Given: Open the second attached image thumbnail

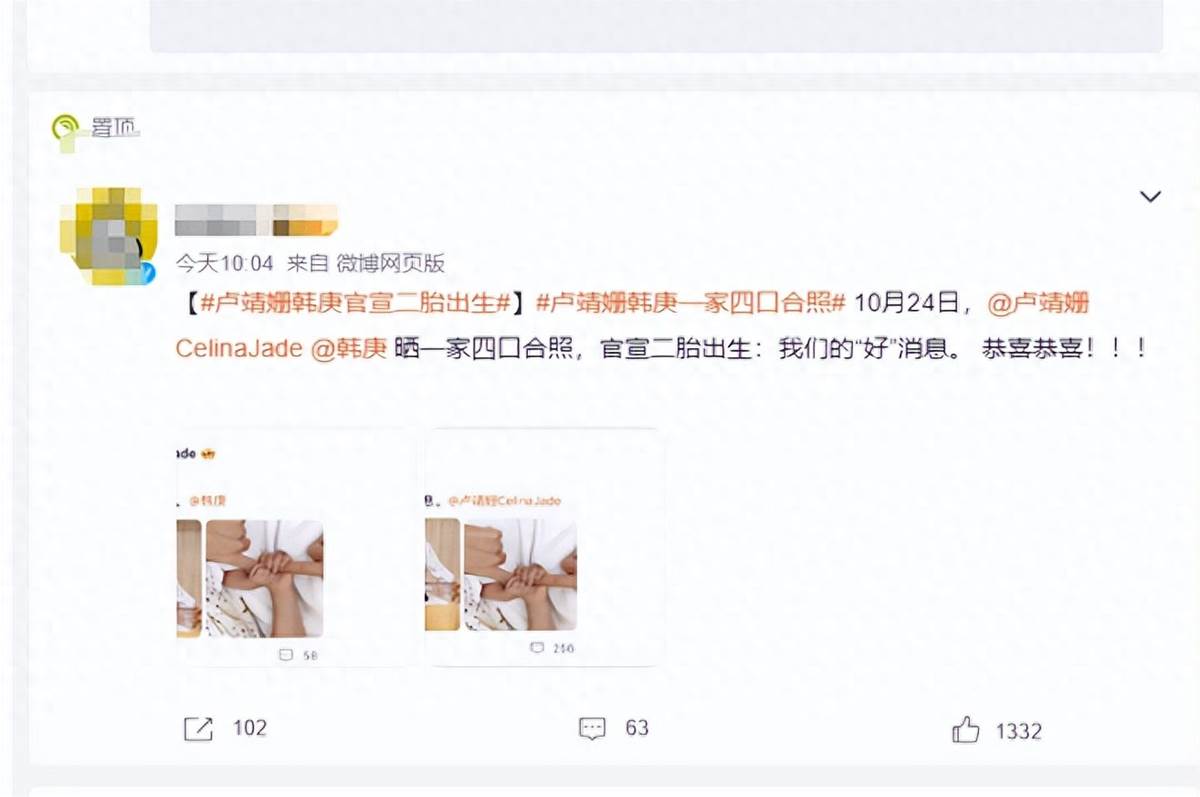Looking at the screenshot, I should coord(542,547).
